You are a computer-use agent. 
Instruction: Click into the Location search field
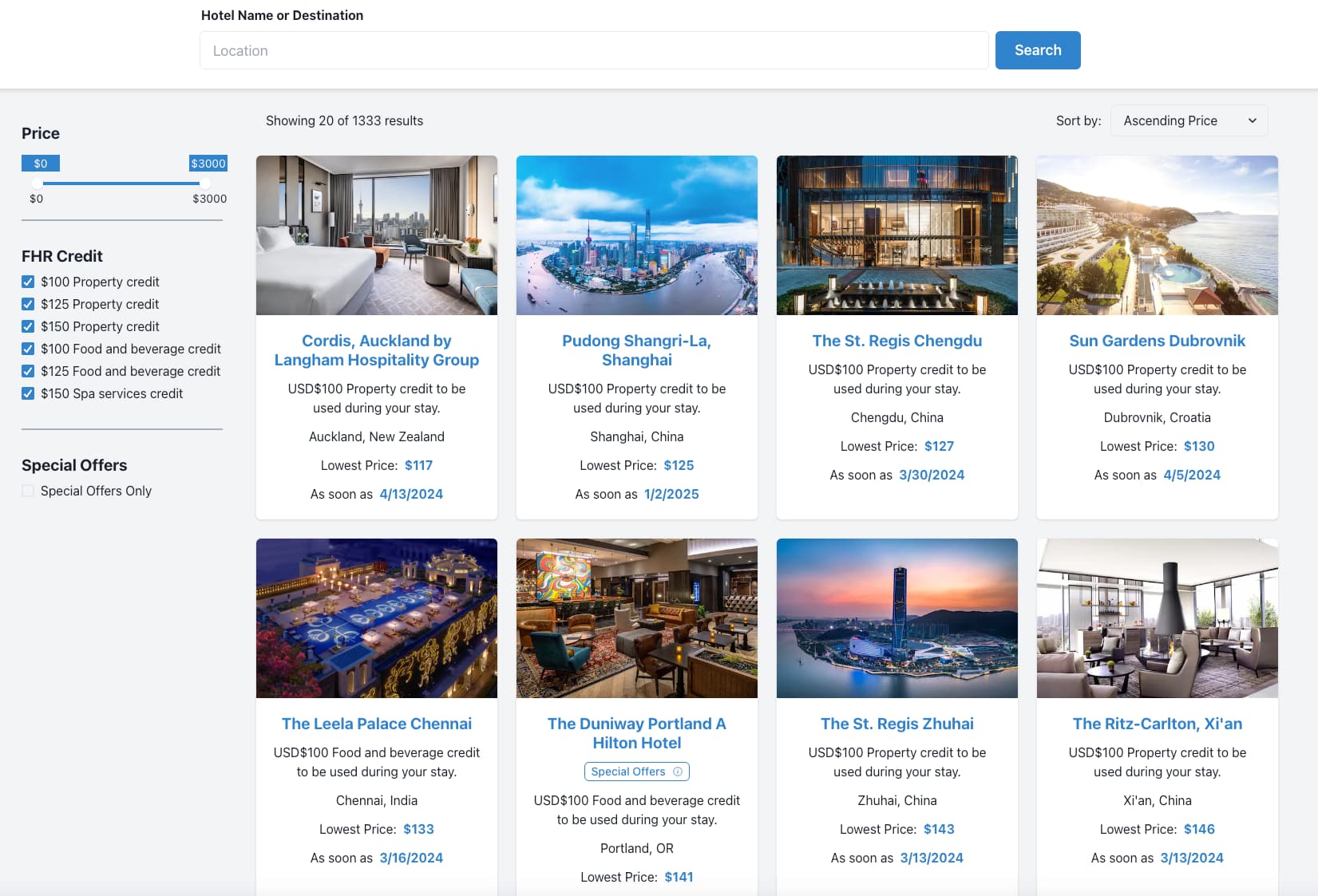pos(593,50)
